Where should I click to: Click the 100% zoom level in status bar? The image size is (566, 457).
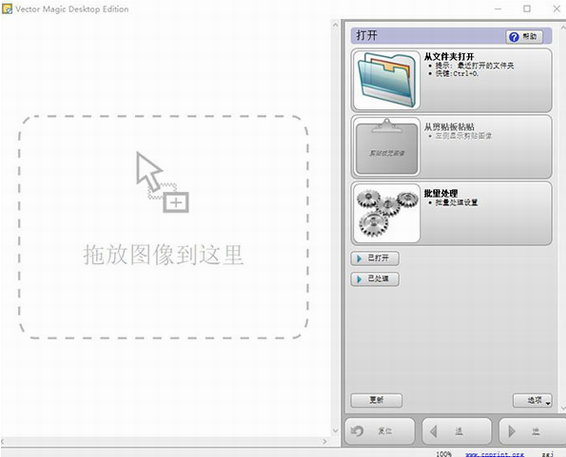pyautogui.click(x=444, y=454)
